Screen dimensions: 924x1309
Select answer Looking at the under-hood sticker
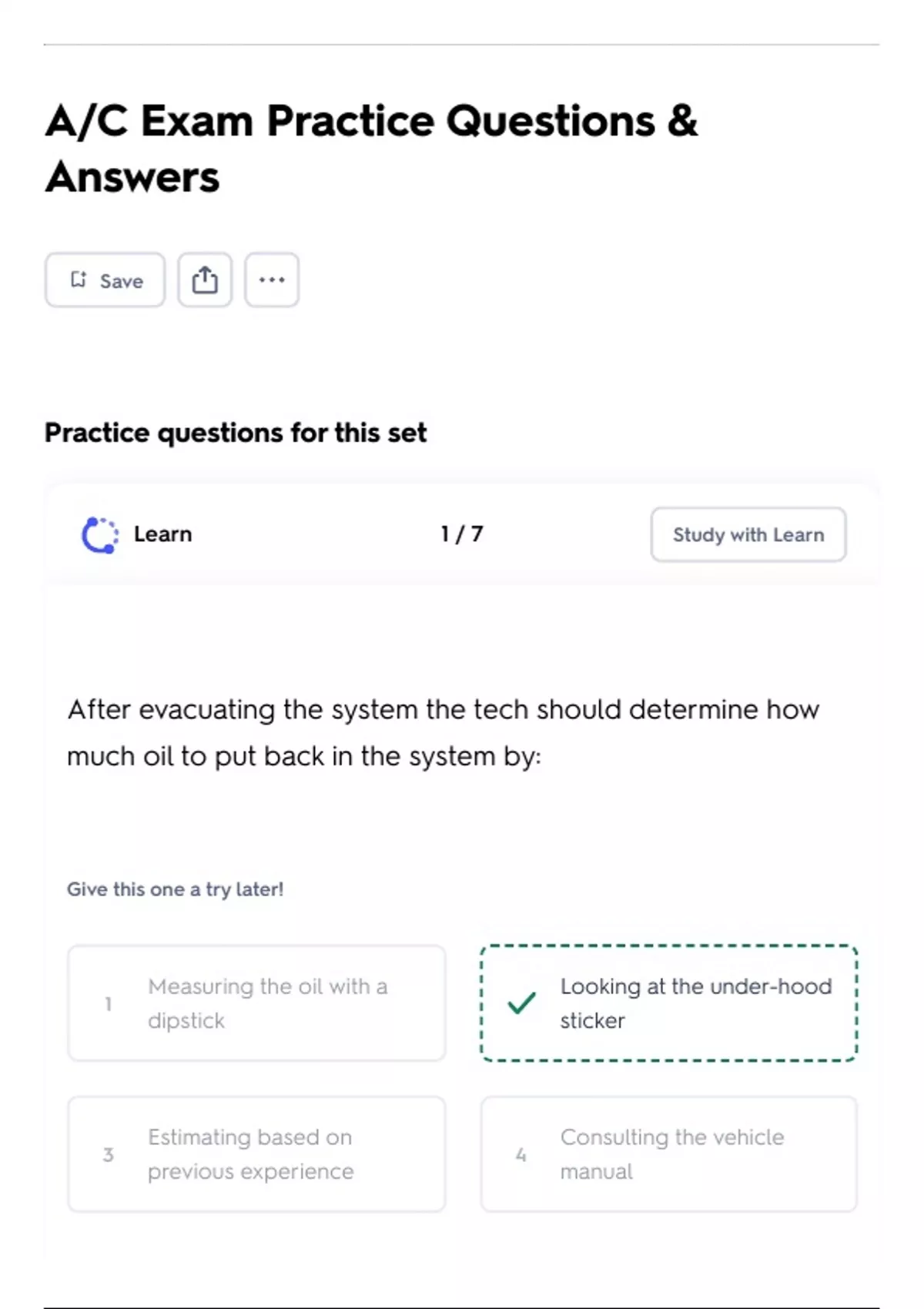(x=669, y=1003)
